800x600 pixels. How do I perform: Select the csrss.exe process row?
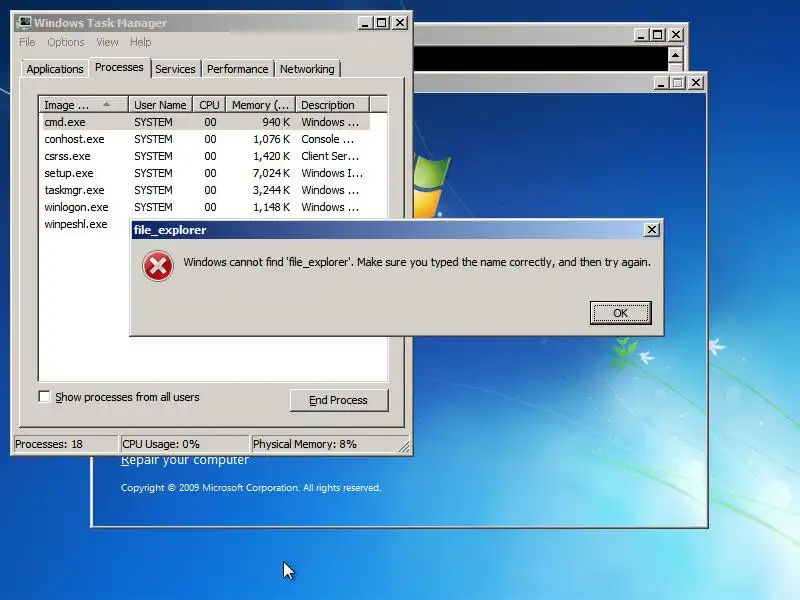tap(206, 156)
